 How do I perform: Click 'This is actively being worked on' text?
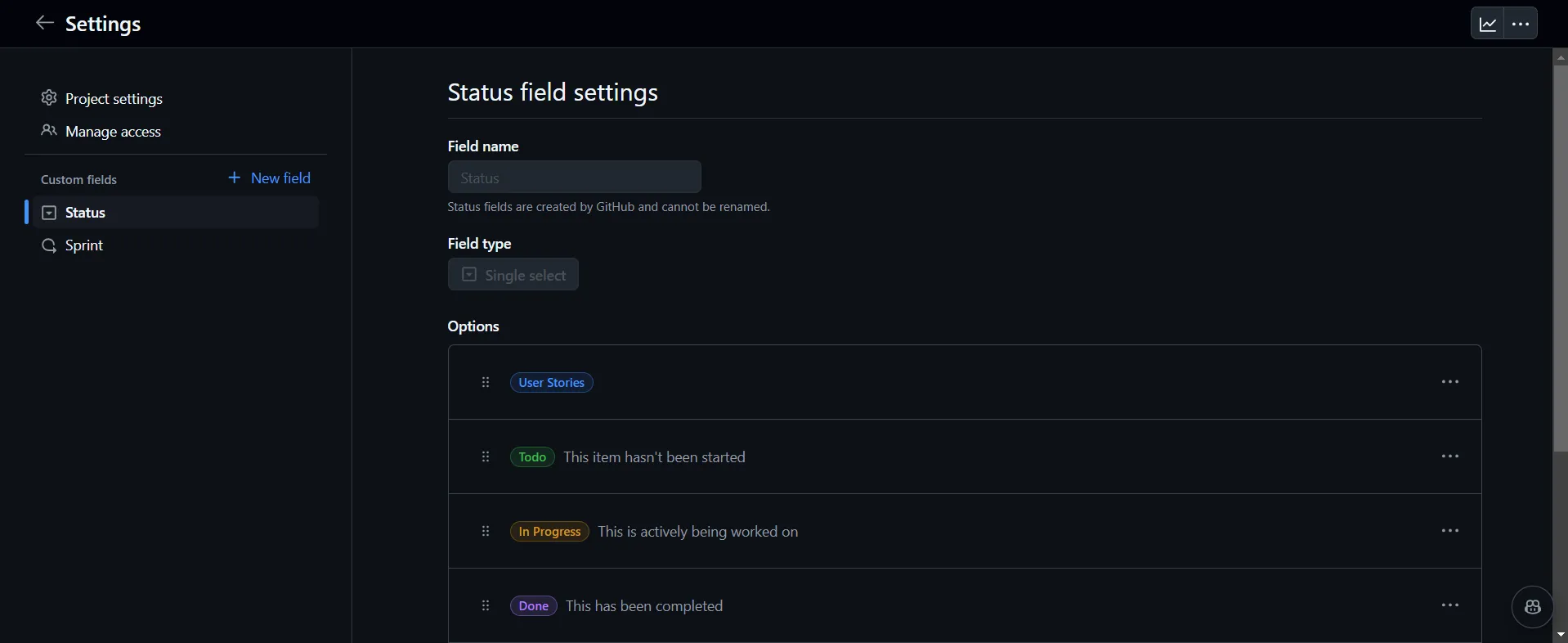[698, 531]
